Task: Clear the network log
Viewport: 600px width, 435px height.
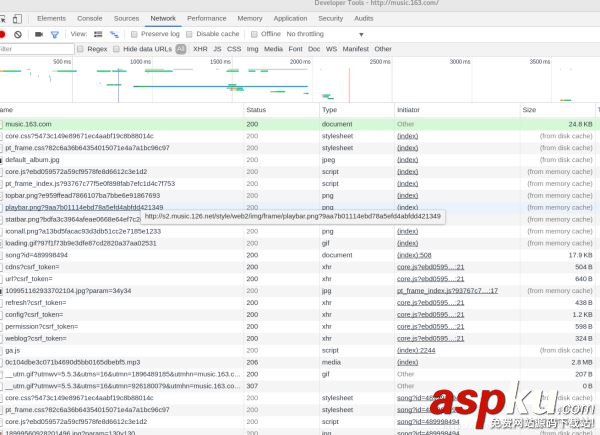Action: pyautogui.click(x=18, y=34)
